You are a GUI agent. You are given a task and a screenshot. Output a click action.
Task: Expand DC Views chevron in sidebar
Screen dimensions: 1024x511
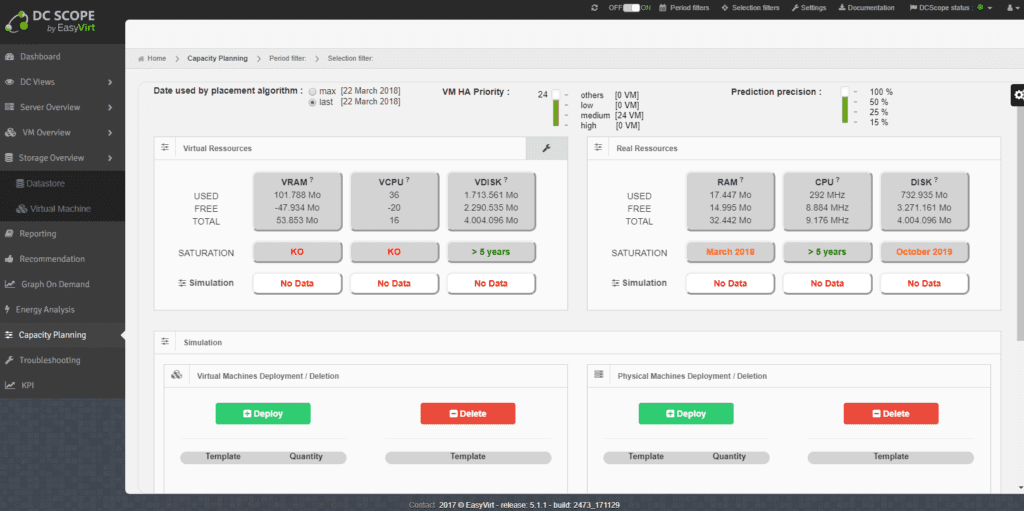[110, 82]
